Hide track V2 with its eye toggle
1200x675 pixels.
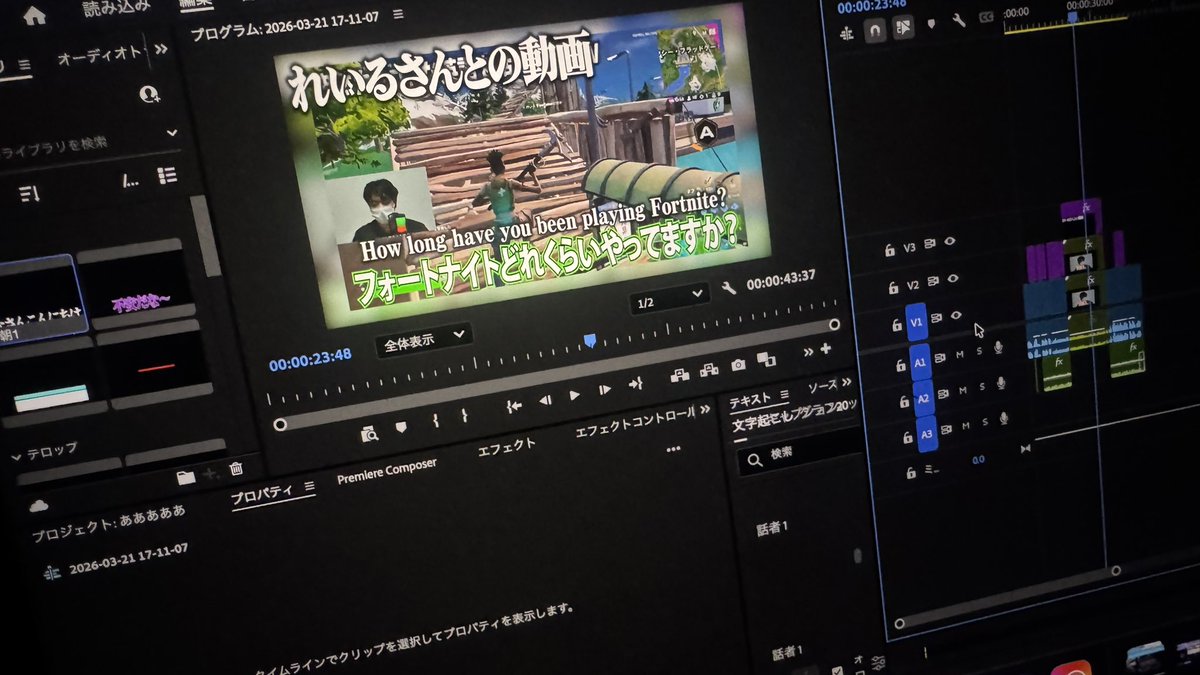[951, 280]
